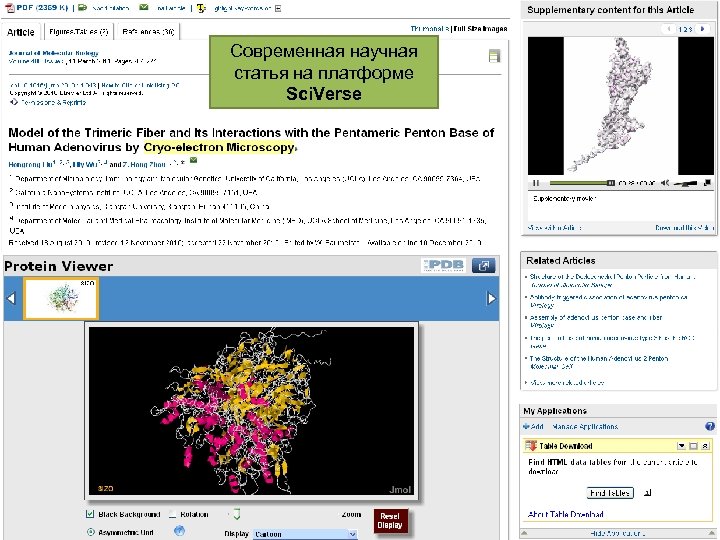Select the 3IZO protein thumbnail
Image resolution: width=720 pixels, height=540 pixels.
[x=61, y=298]
